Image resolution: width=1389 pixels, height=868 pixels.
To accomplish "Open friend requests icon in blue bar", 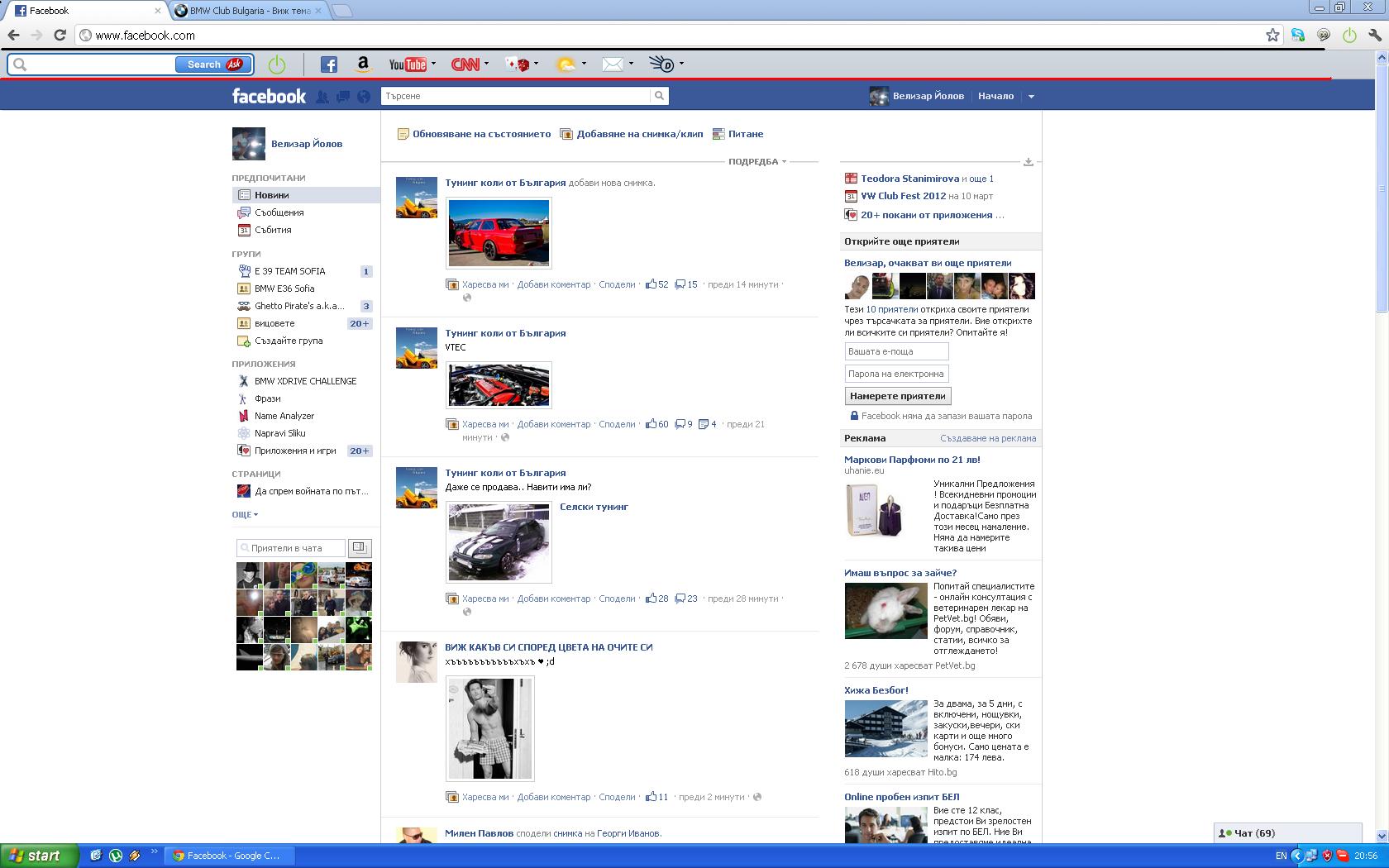I will pos(322,97).
